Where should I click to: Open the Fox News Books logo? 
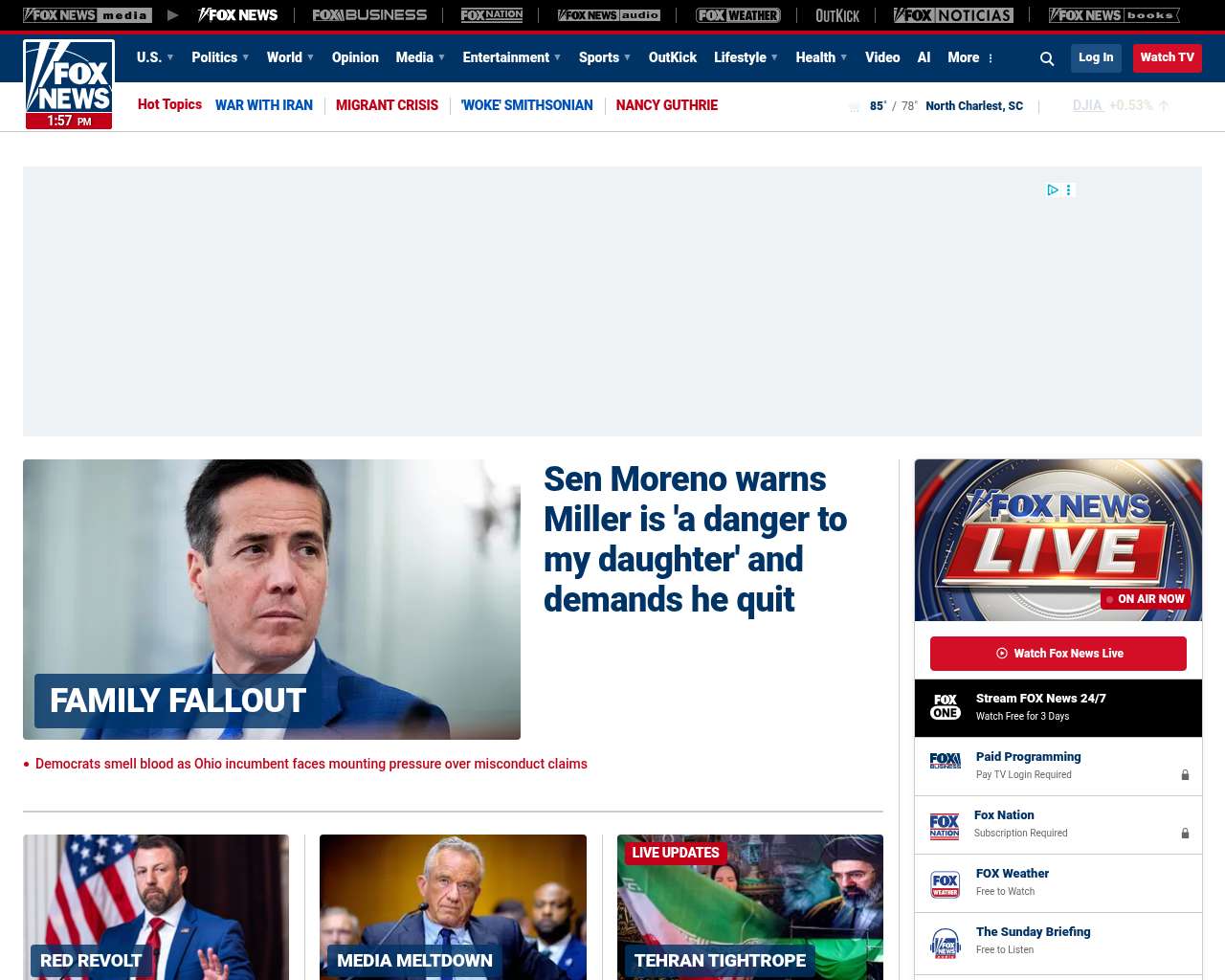(1114, 15)
